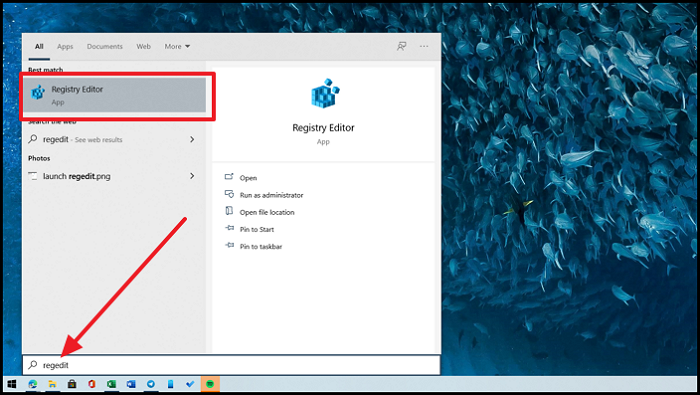Switch to the Apps tab
The height and width of the screenshot is (395, 700).
[x=65, y=46]
